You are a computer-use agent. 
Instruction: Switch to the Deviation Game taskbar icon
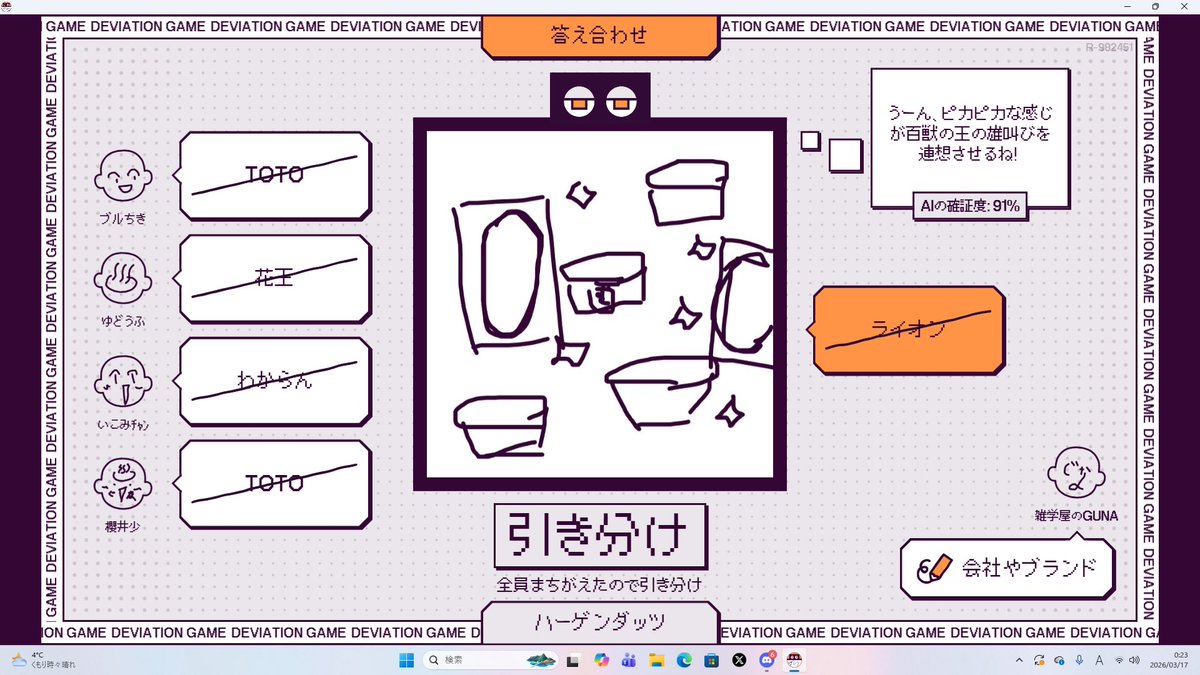pyautogui.click(x=795, y=660)
